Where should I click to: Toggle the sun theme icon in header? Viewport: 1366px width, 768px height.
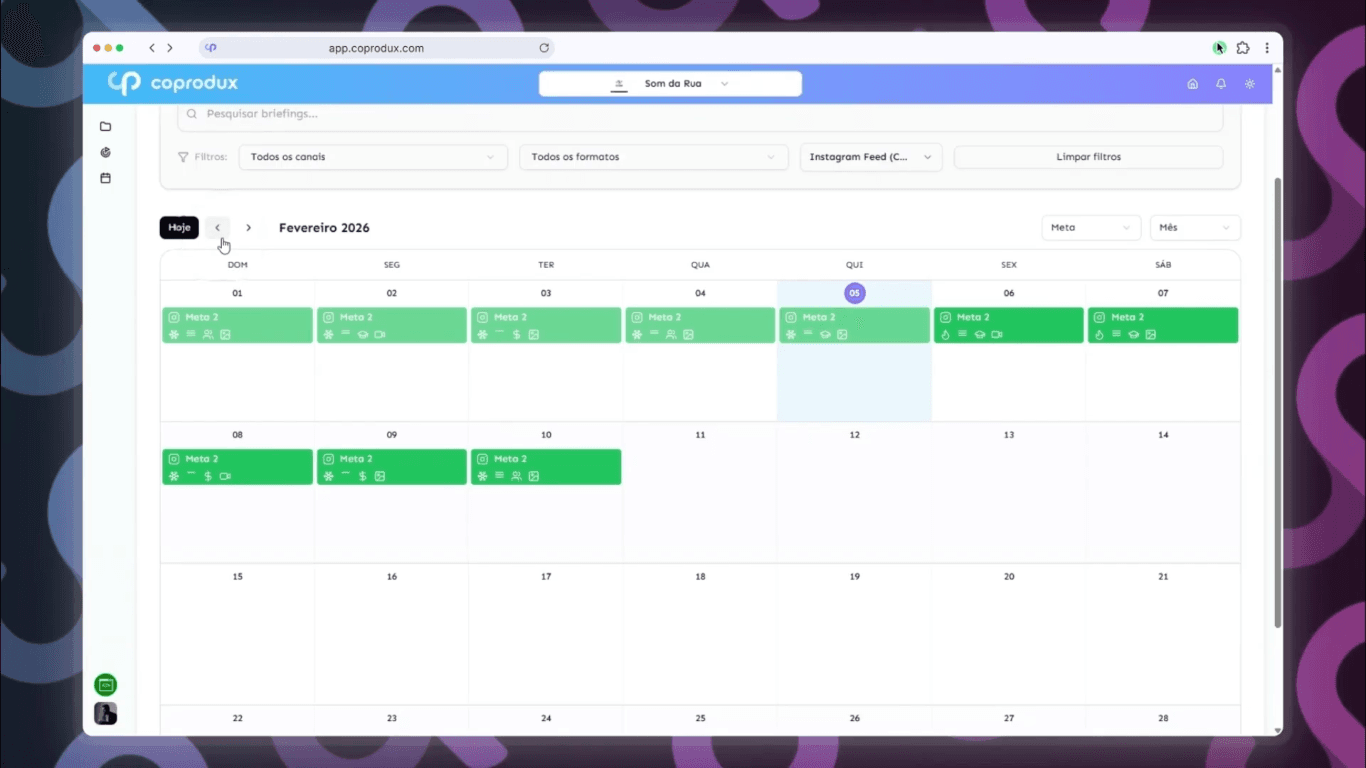[1250, 84]
